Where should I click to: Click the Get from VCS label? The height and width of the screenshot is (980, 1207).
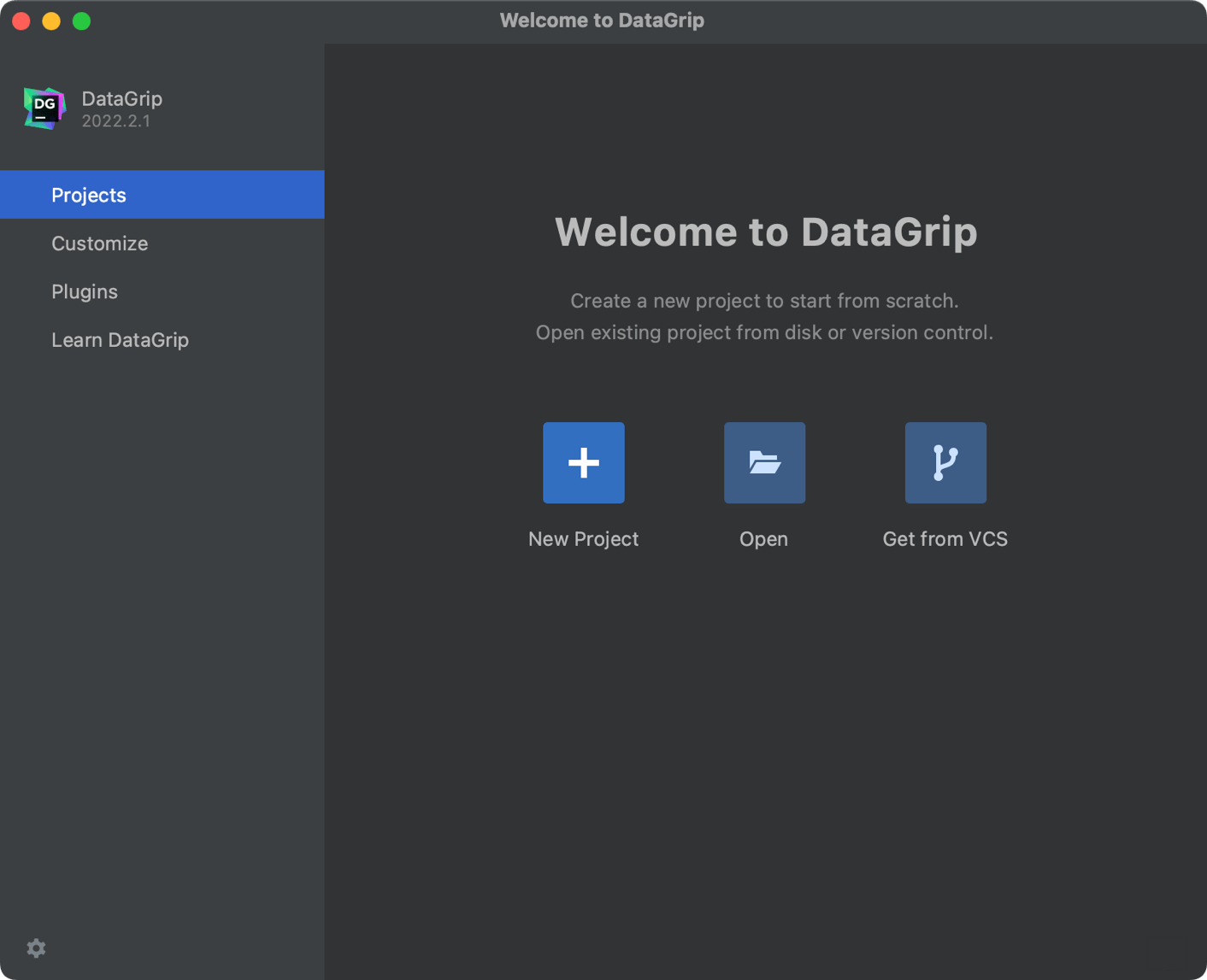945,538
